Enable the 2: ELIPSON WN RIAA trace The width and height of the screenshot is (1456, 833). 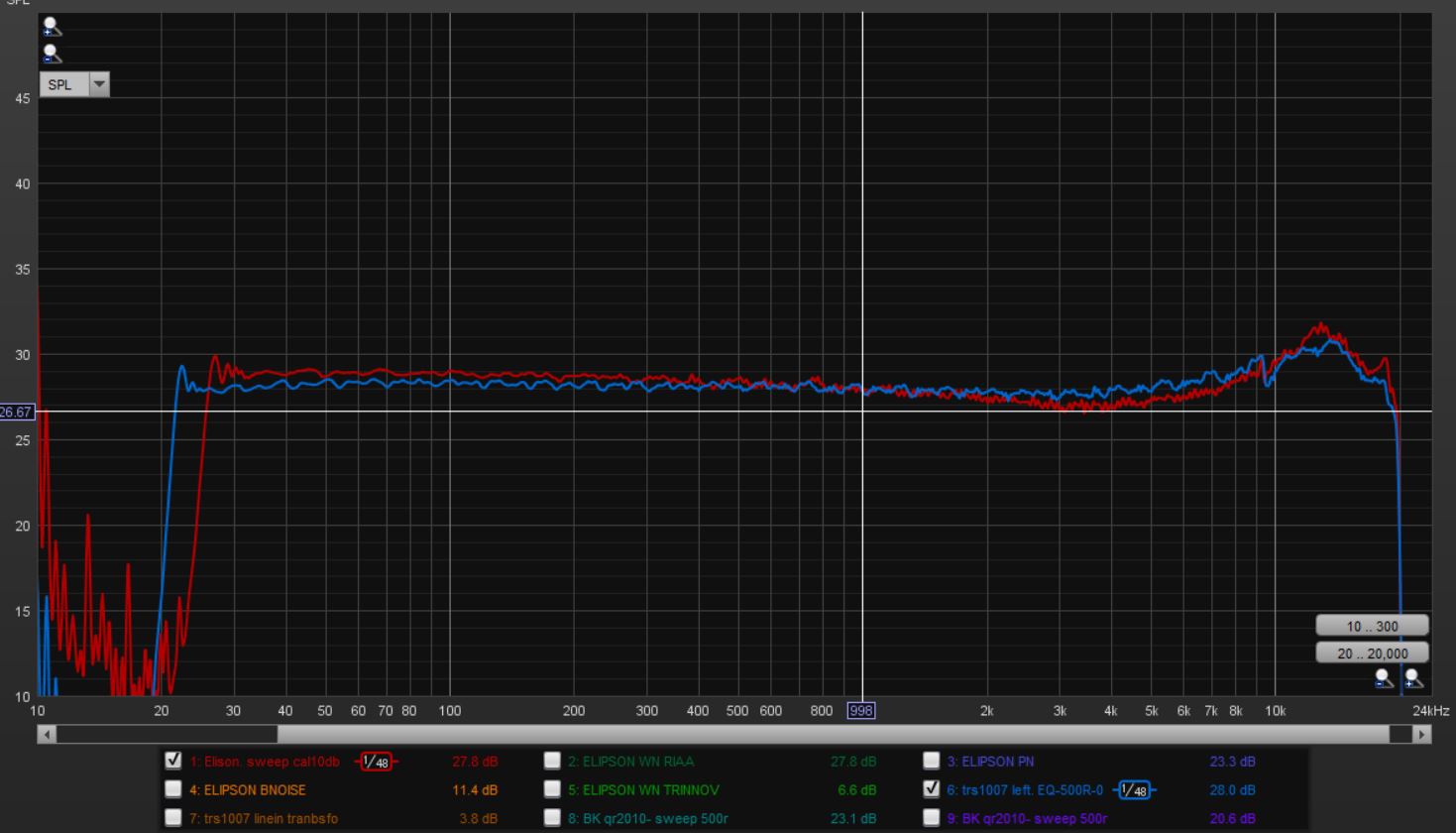click(x=552, y=761)
